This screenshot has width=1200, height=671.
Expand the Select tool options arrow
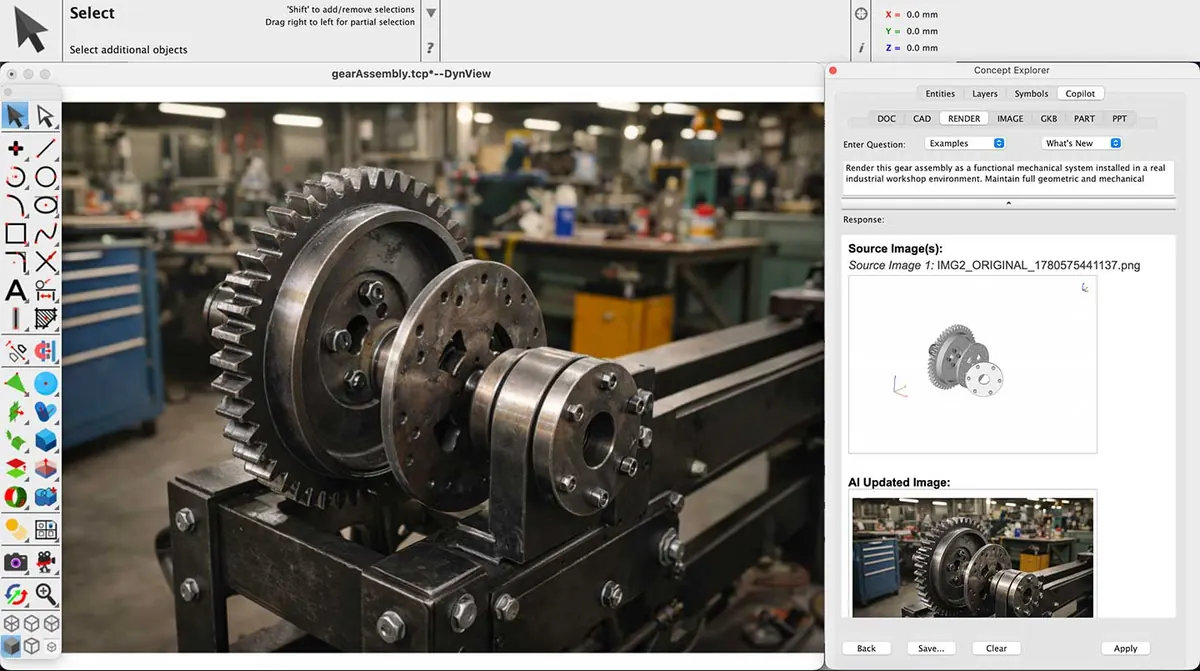[x=431, y=13]
